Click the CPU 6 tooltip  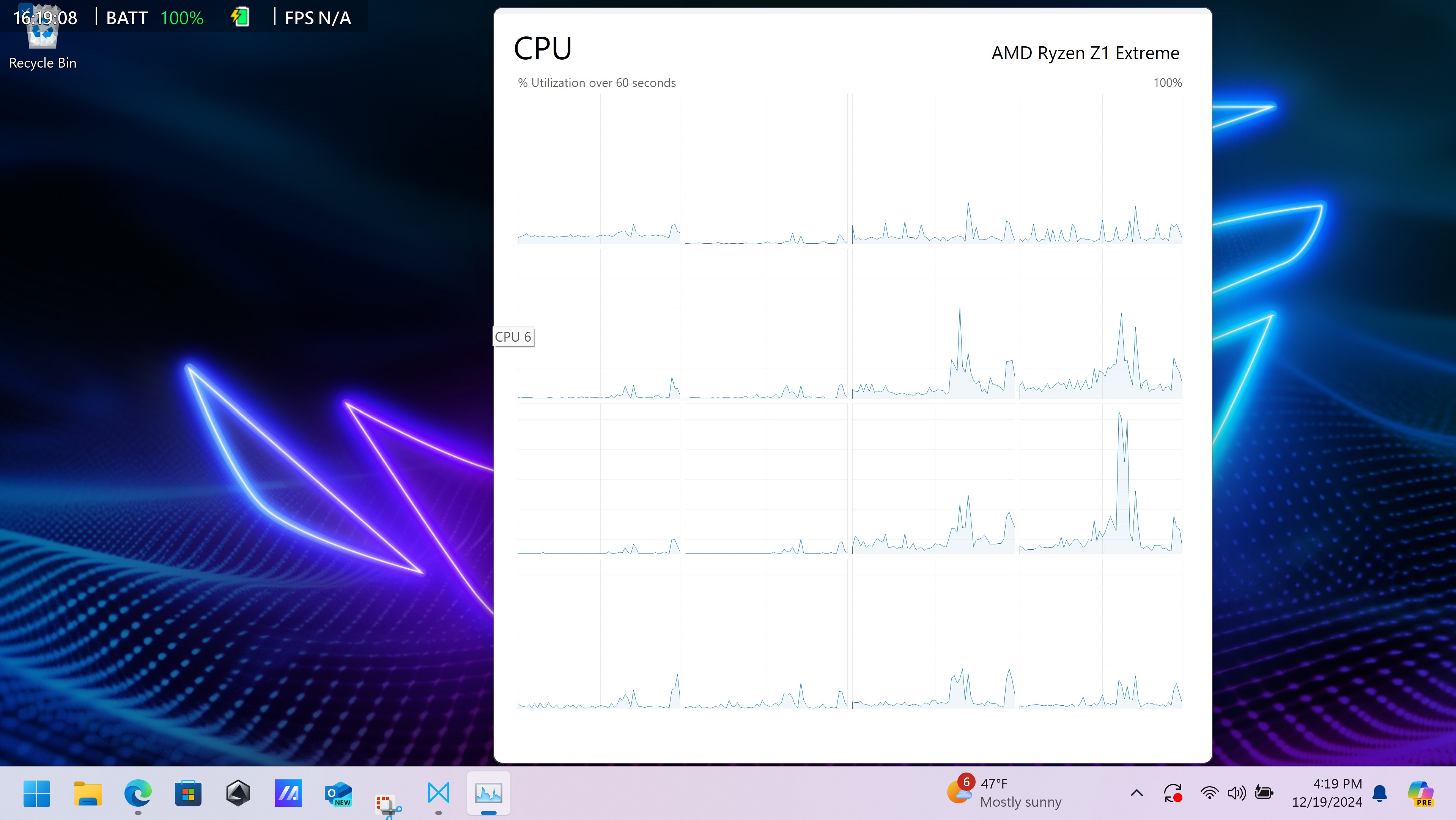513,336
